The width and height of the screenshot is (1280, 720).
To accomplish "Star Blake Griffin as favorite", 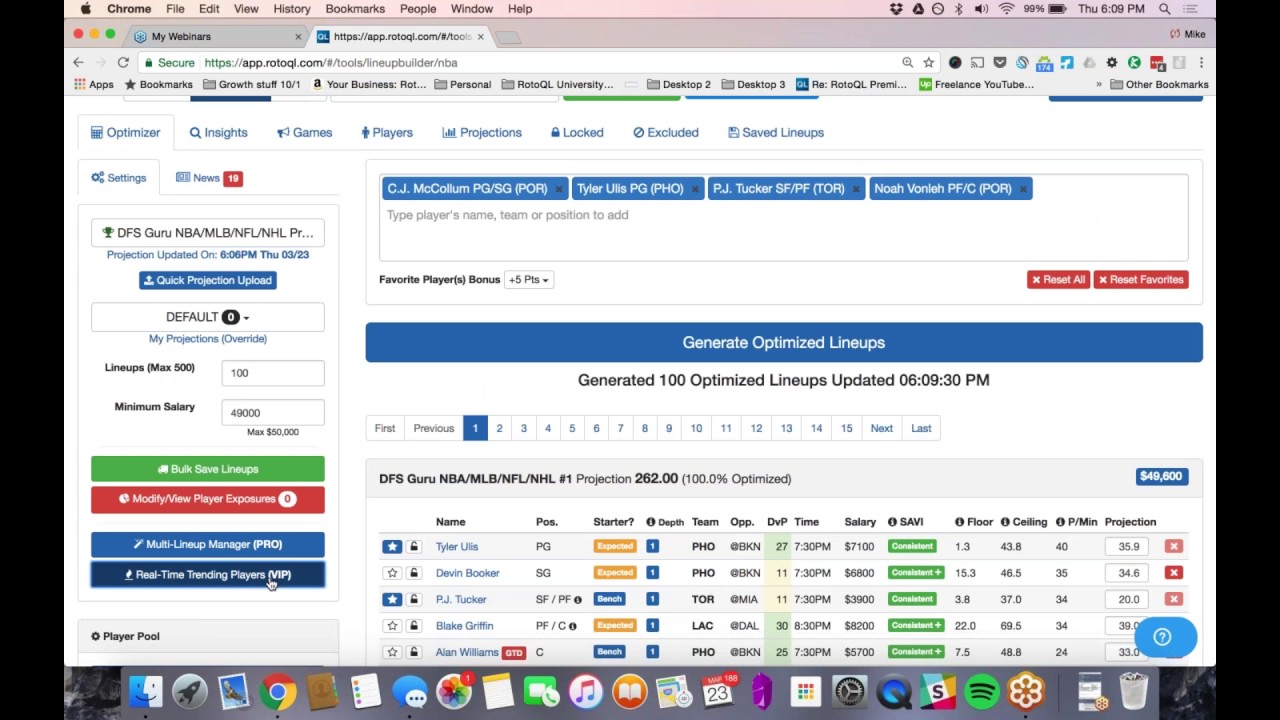I will 392,626.
